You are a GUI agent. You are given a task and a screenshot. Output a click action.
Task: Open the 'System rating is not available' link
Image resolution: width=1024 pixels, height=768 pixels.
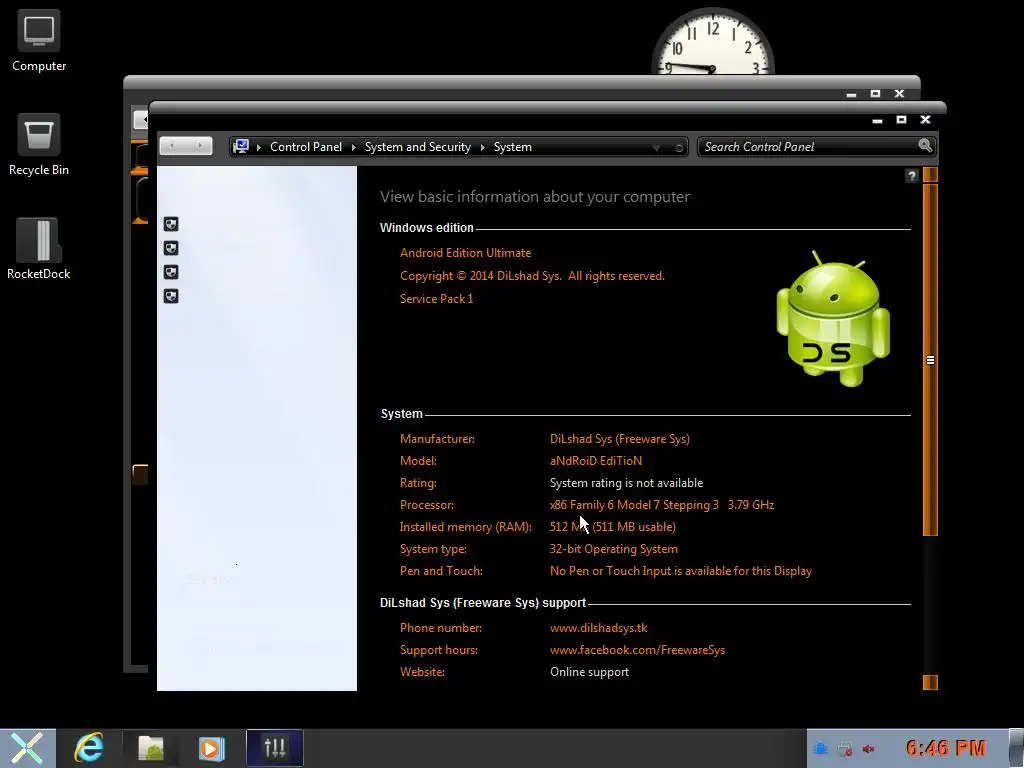[626, 483]
